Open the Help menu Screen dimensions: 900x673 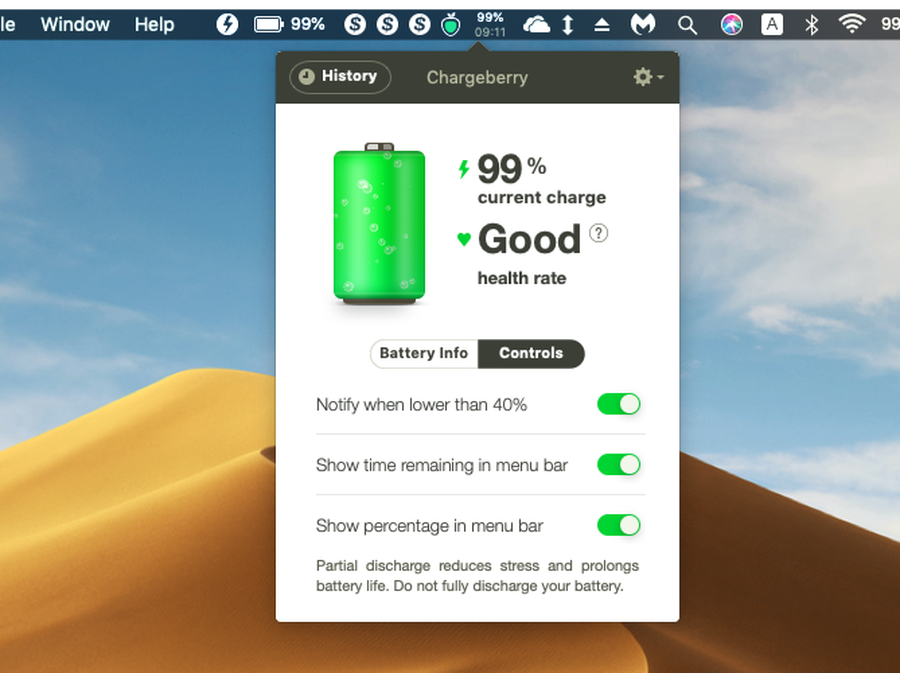coord(154,25)
